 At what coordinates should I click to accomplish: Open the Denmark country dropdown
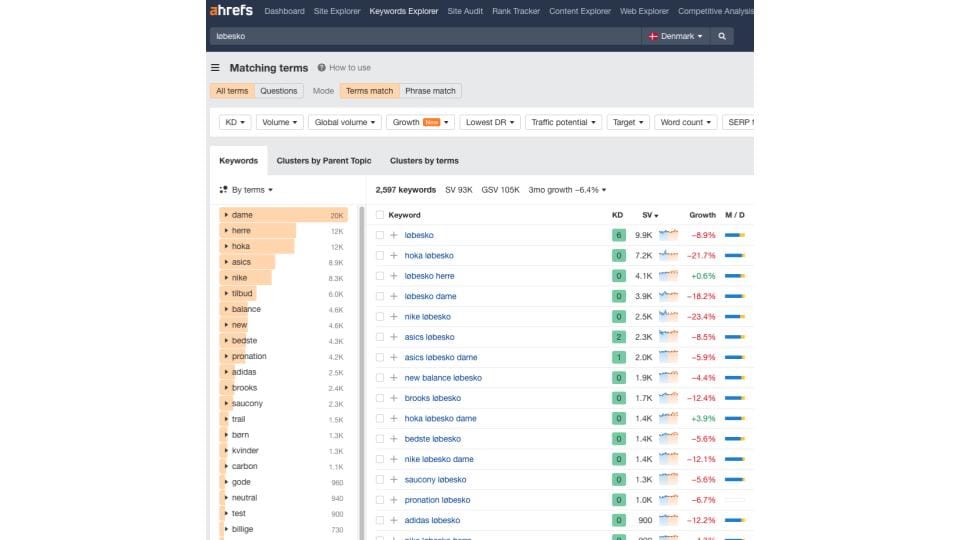(675, 36)
